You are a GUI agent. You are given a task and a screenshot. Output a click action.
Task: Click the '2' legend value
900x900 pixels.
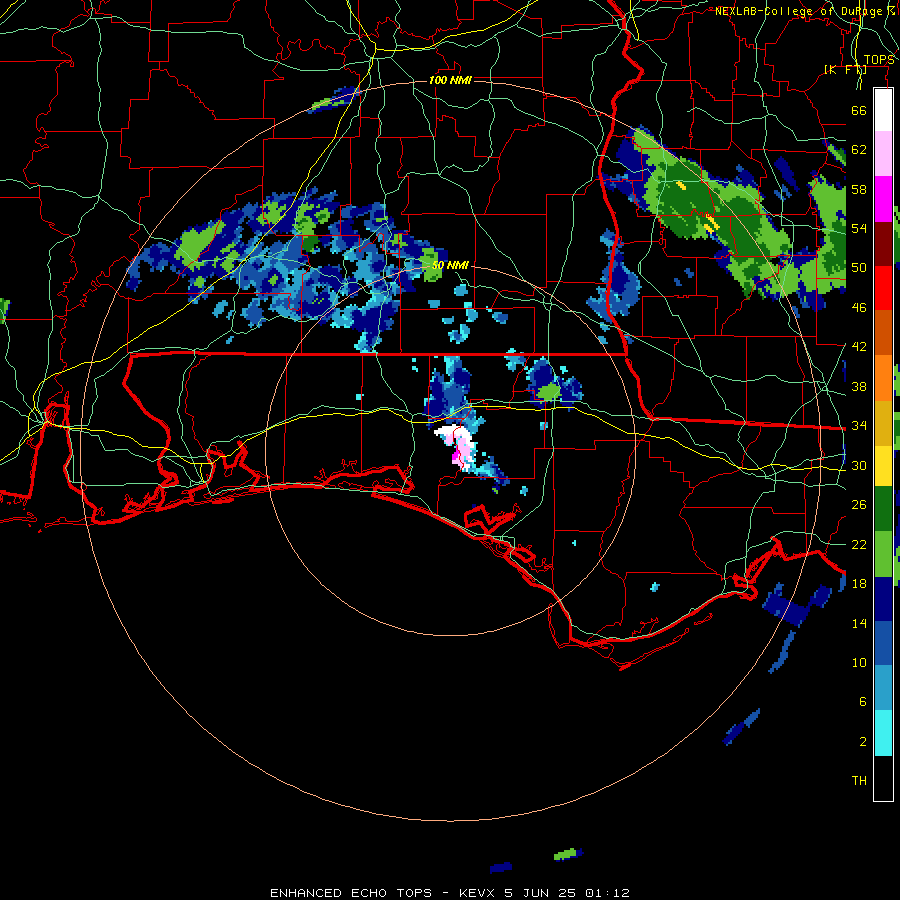click(862, 742)
